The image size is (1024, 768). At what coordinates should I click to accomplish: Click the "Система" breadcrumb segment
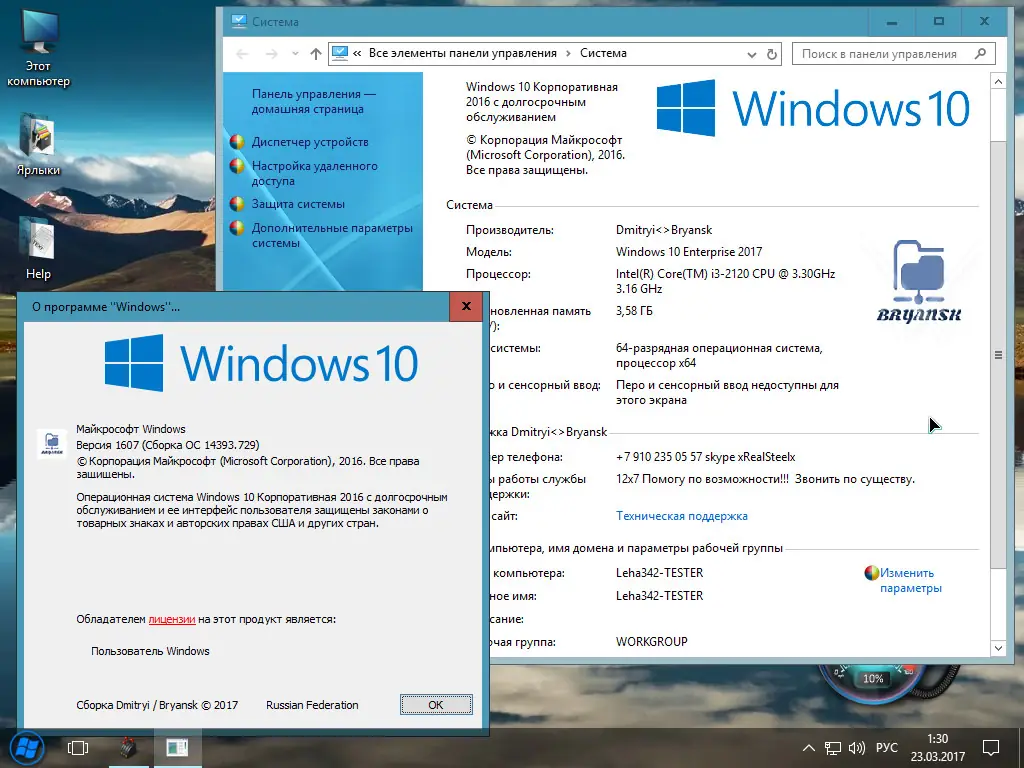pos(603,54)
